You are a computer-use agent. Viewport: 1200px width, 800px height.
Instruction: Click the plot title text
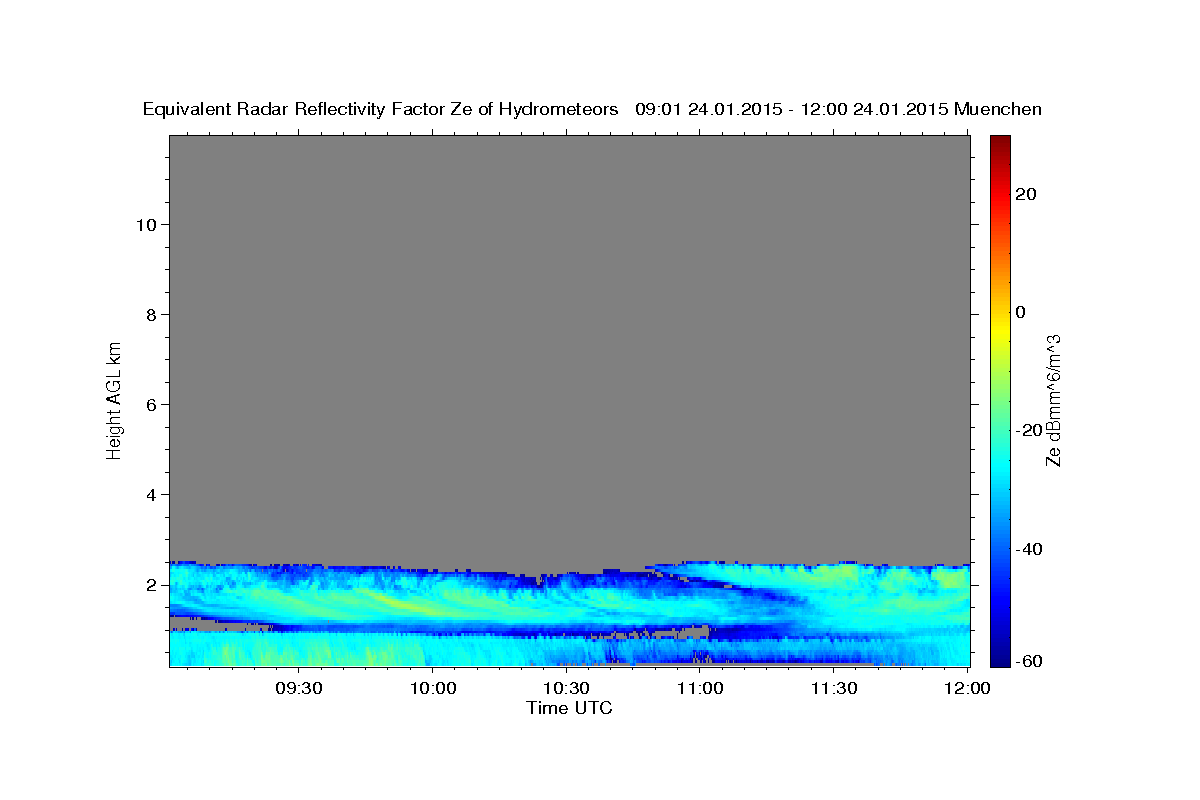click(592, 109)
